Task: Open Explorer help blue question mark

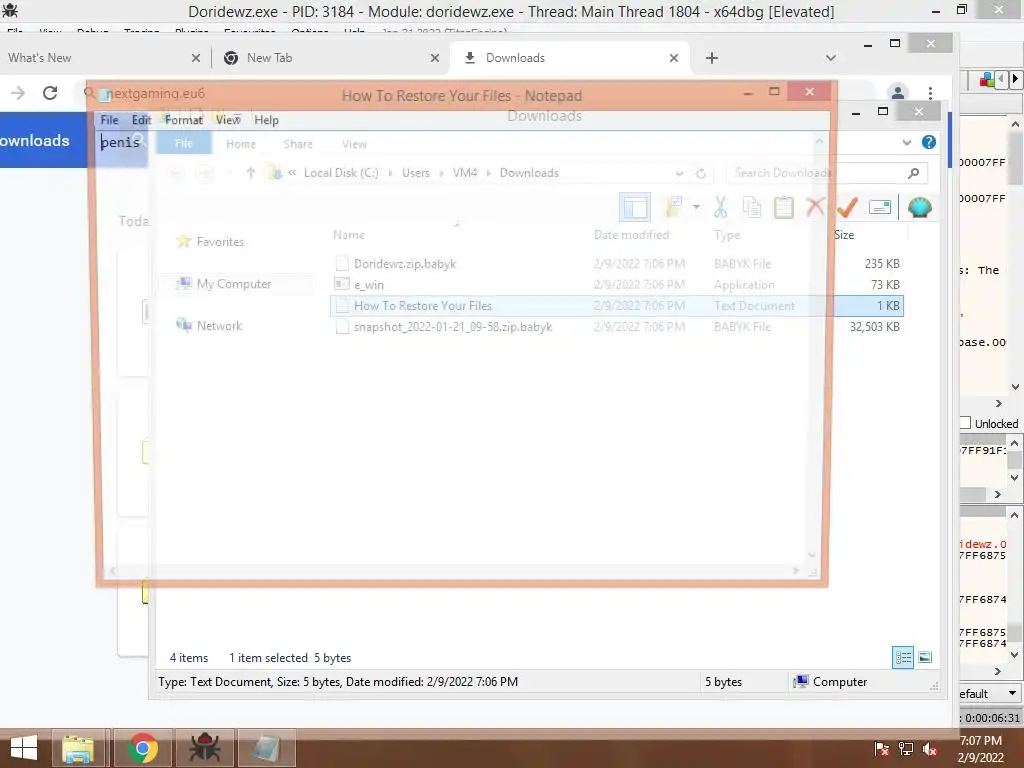Action: coord(929,142)
